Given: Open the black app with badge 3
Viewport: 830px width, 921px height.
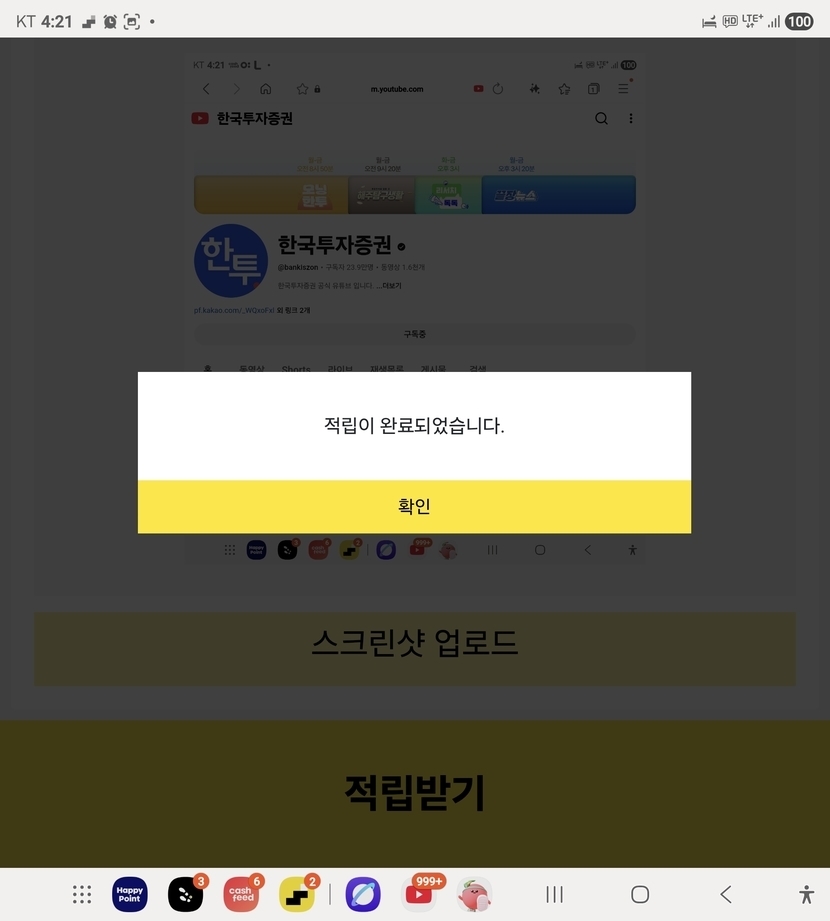Looking at the screenshot, I should click(186, 895).
